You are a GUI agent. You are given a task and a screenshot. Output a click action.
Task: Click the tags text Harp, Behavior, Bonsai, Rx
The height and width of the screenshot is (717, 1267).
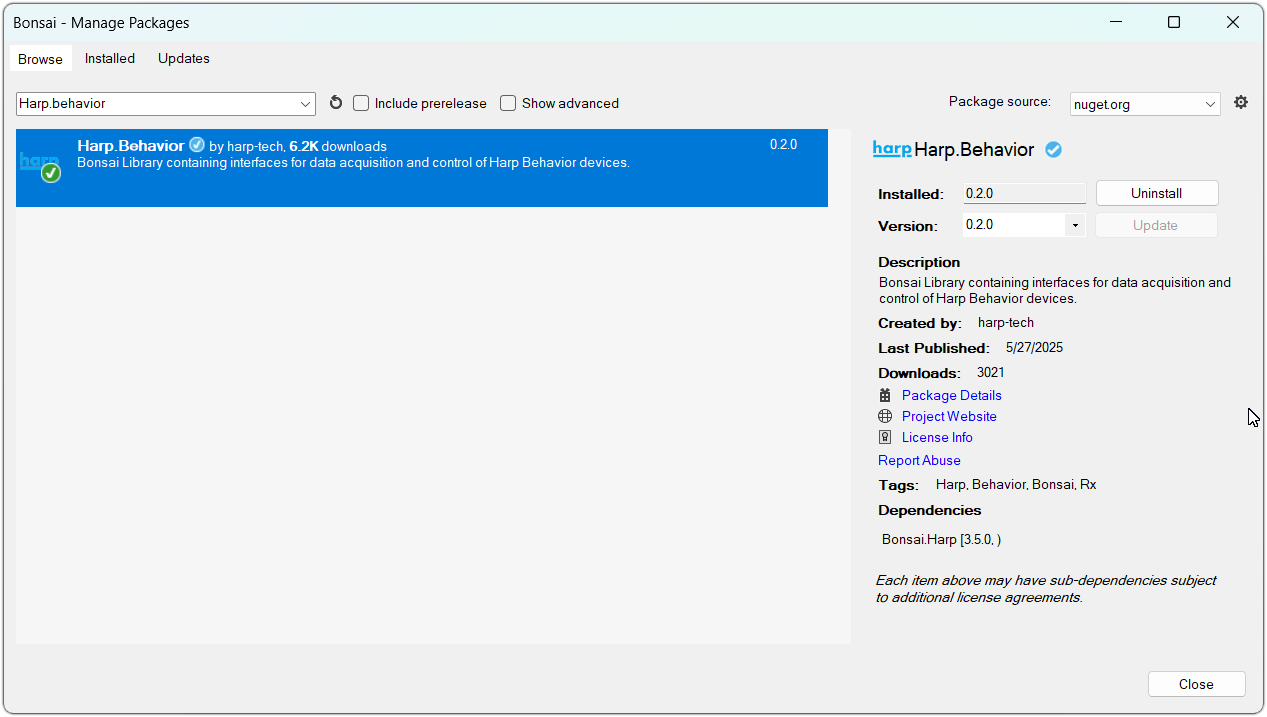[x=1016, y=484]
